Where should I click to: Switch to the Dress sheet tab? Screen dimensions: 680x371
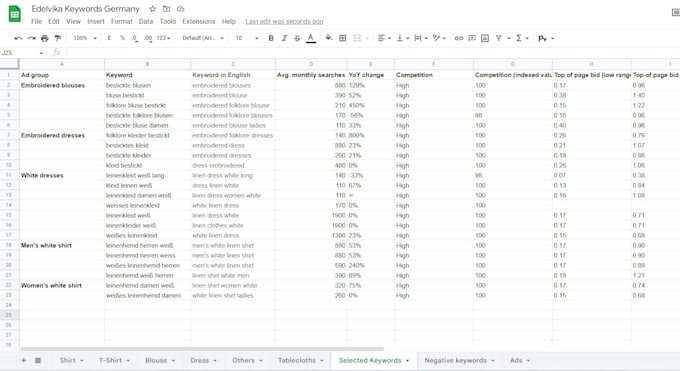pos(203,360)
